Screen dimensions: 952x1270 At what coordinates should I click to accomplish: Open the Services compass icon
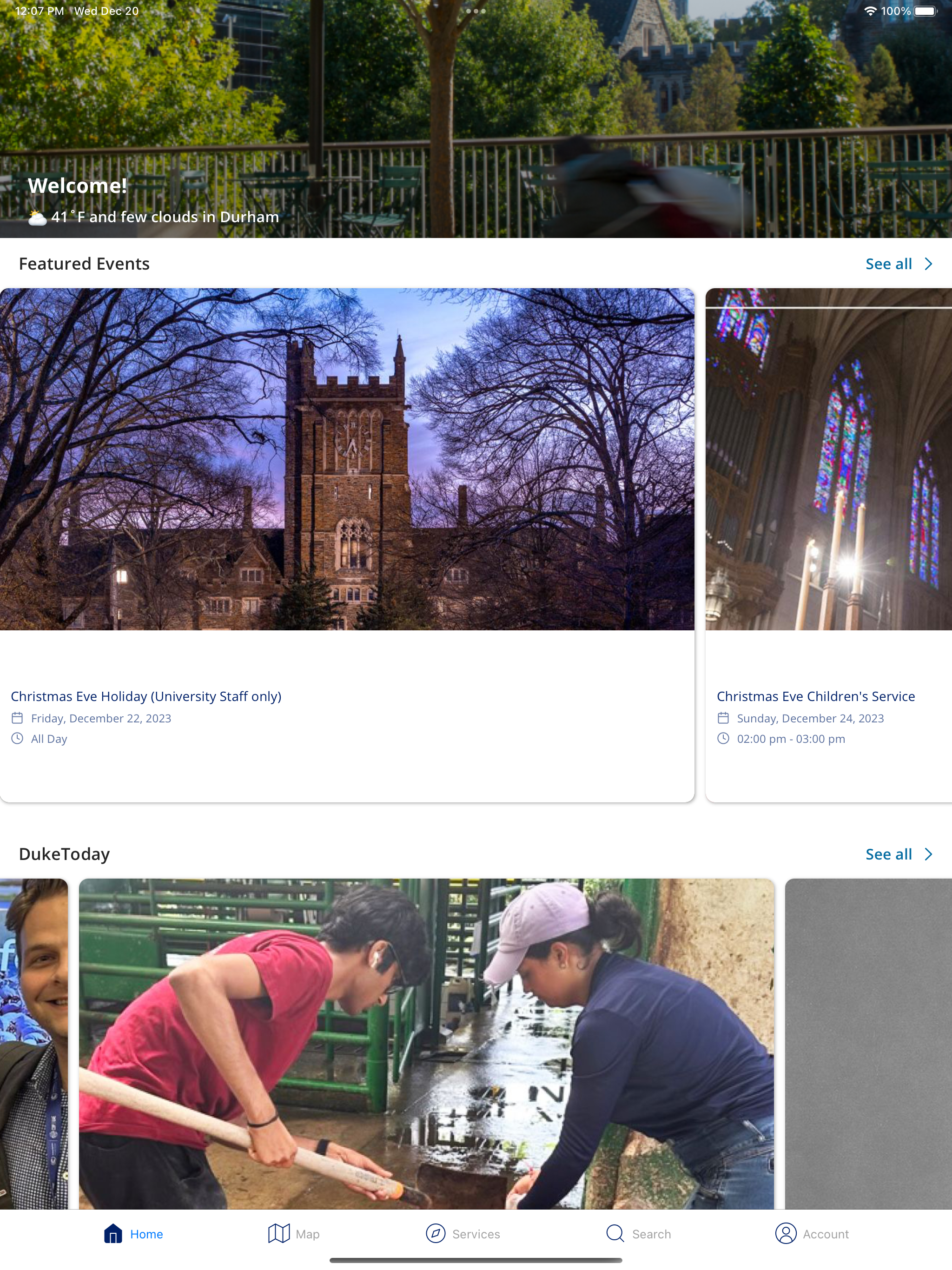(436, 1233)
